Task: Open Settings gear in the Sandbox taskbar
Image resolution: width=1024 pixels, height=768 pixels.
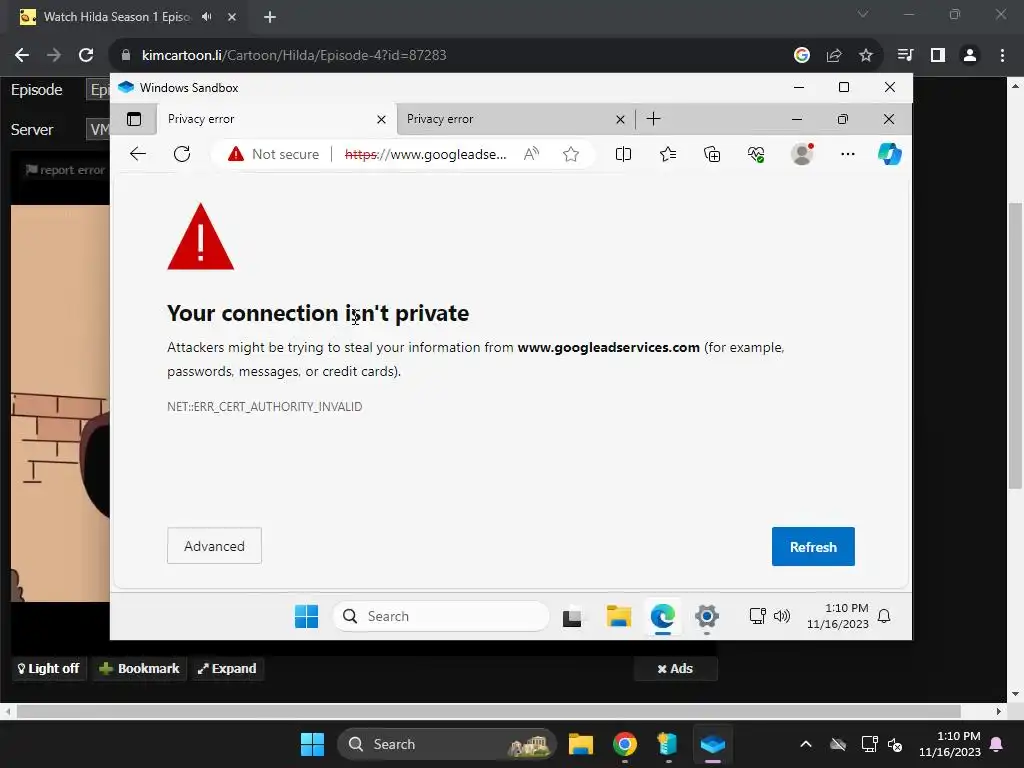Action: 707,616
